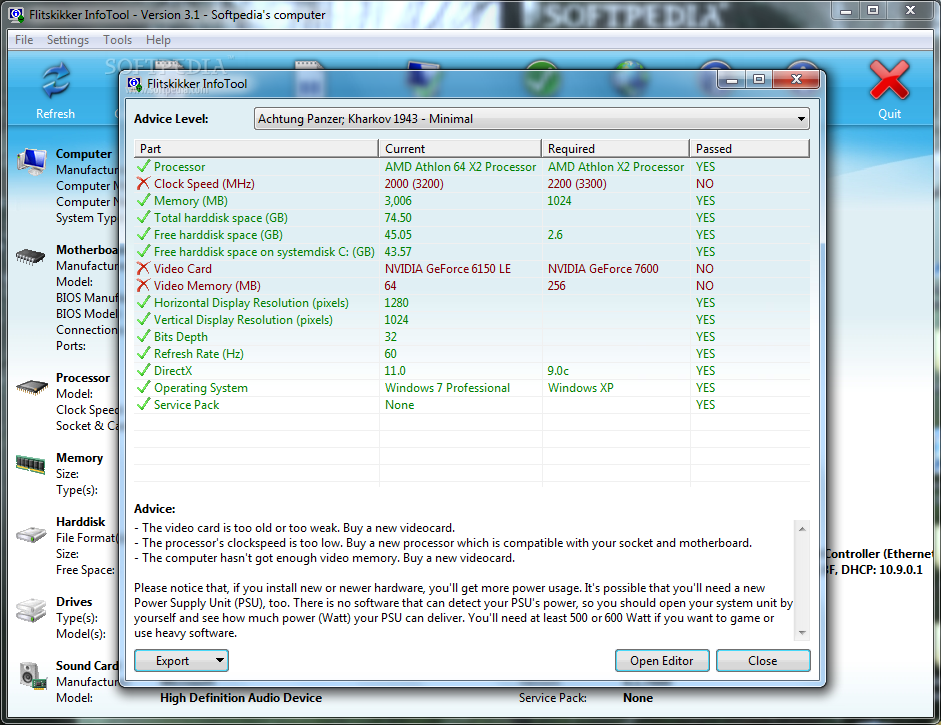Click the Close button in the dialog
Screen dimensions: 941x725
[762, 660]
